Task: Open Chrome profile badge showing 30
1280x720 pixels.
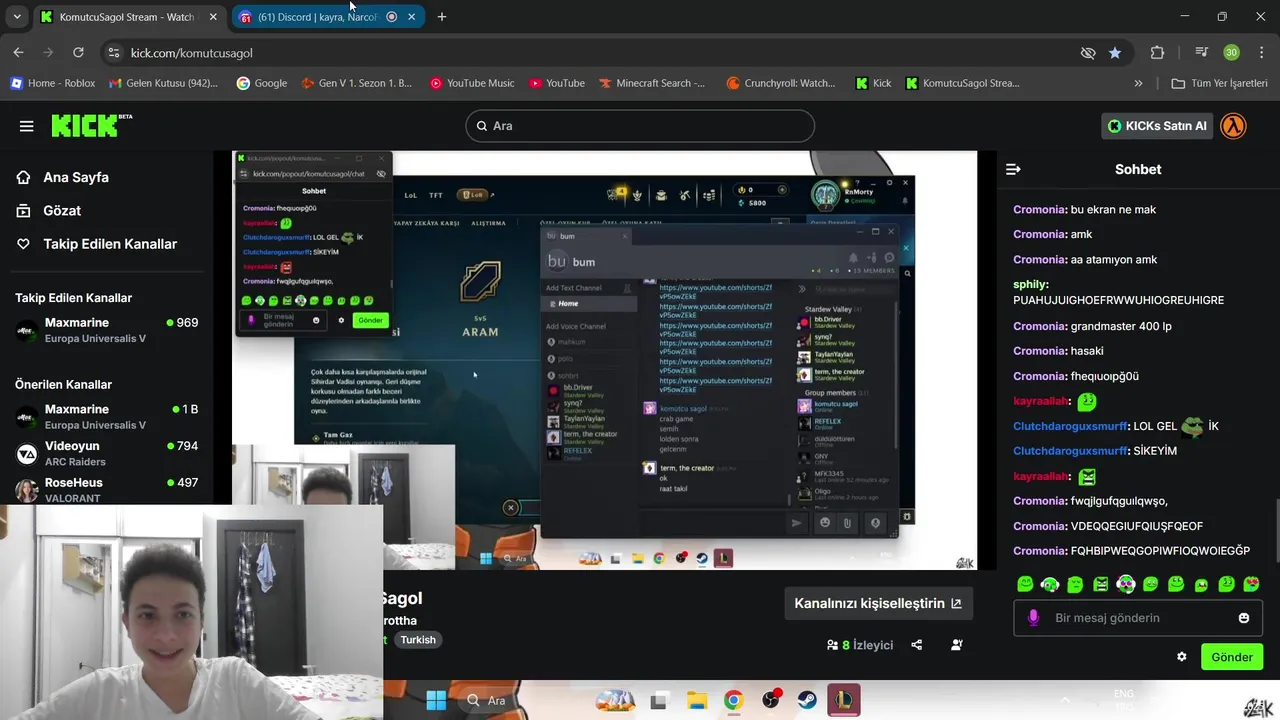Action: pos(1231,53)
